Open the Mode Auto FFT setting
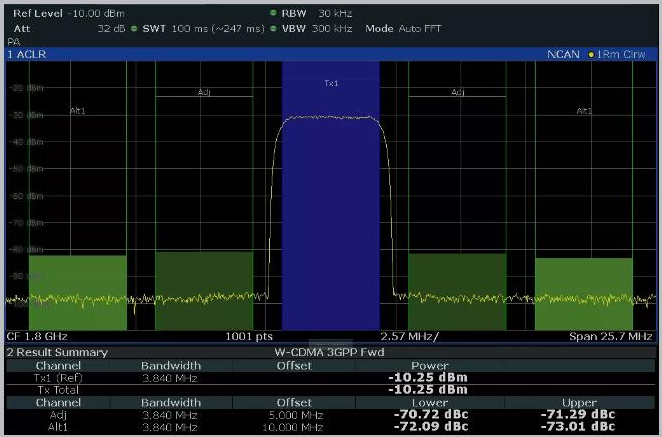 (x=405, y=27)
